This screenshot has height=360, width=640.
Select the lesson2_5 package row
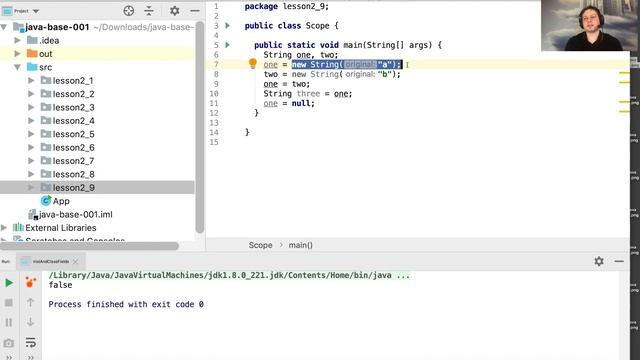(x=97, y=134)
